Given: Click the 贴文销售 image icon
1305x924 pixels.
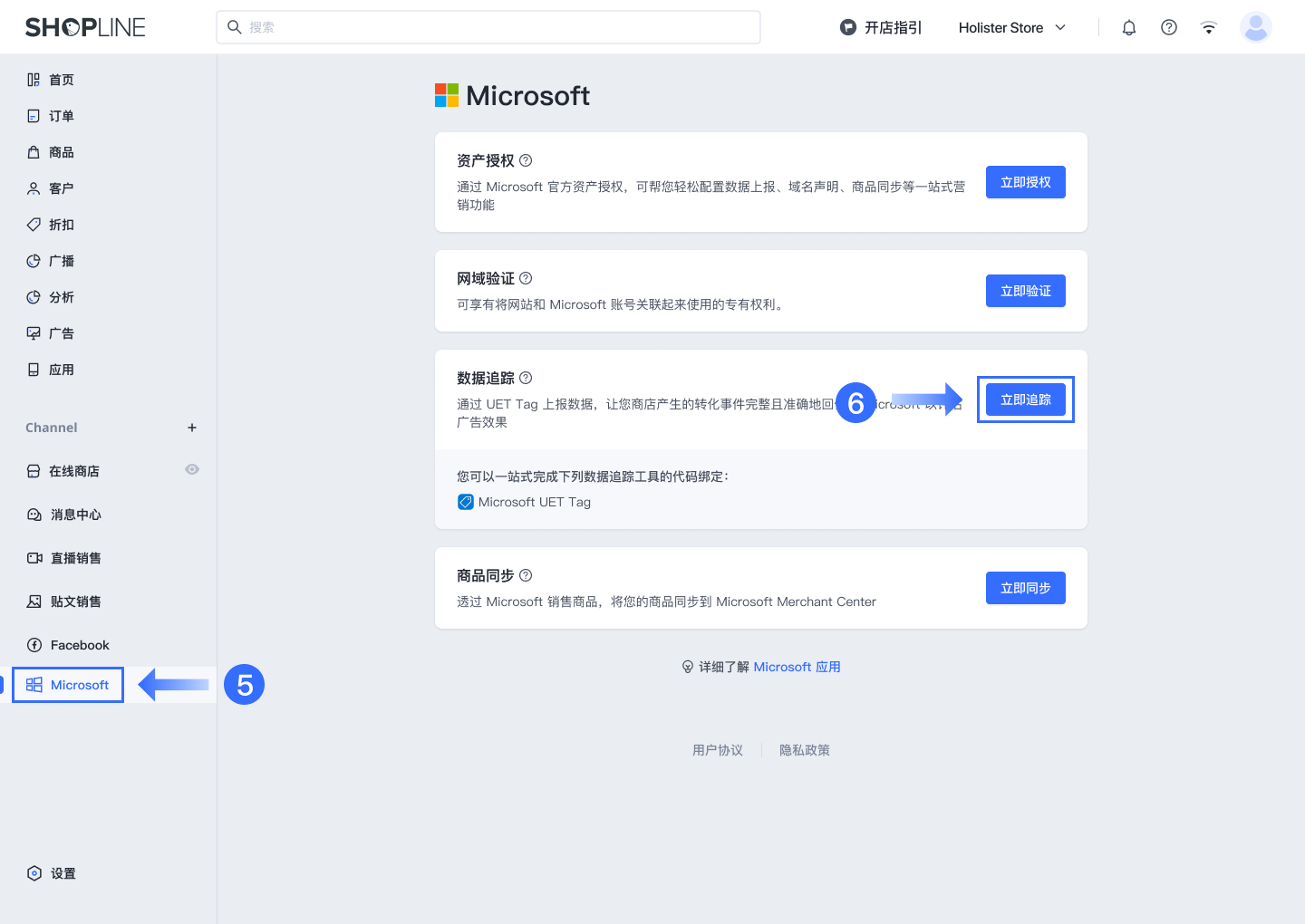Looking at the screenshot, I should pyautogui.click(x=34, y=602).
